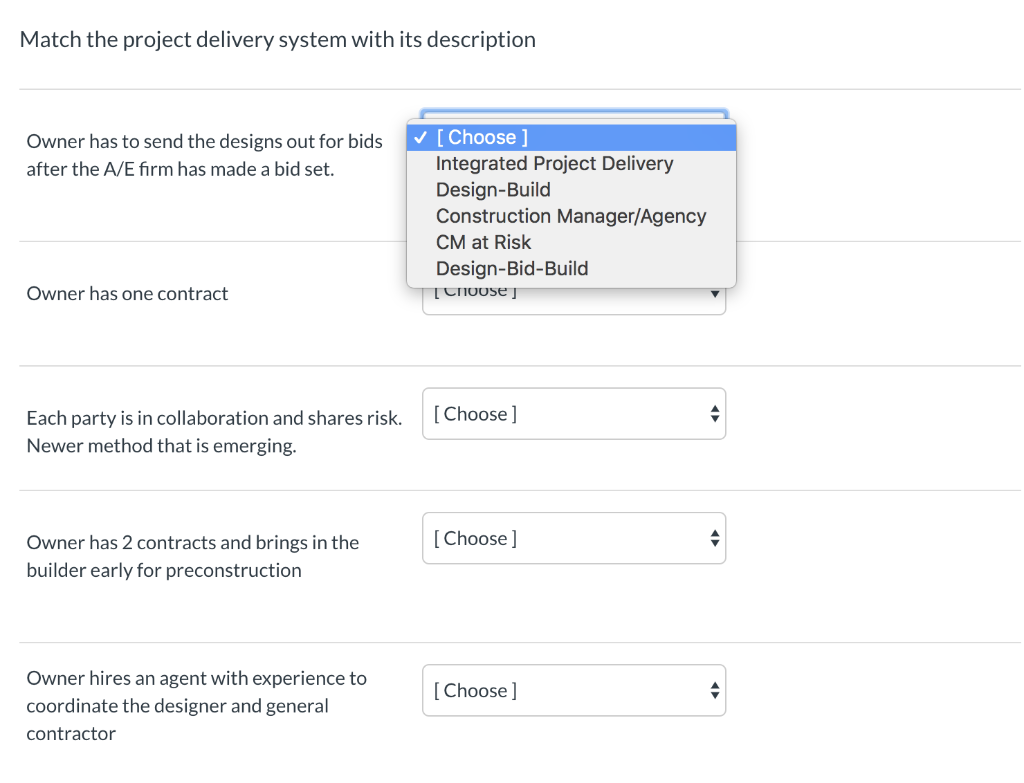Expand the "[Choose]" dropdown for owner's agent row
1024x783 pixels.
[573, 690]
